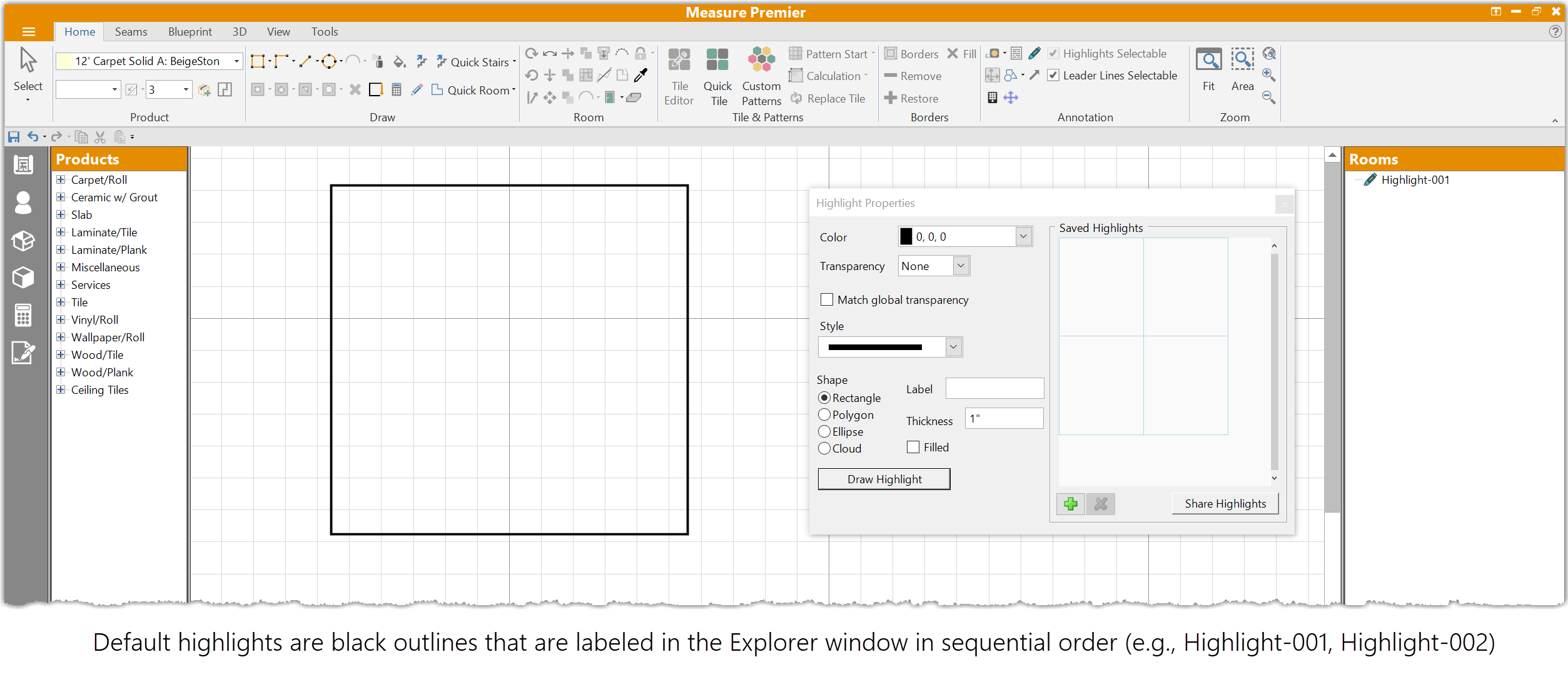
Task: Open the Tools ribbon tab
Action: click(325, 32)
